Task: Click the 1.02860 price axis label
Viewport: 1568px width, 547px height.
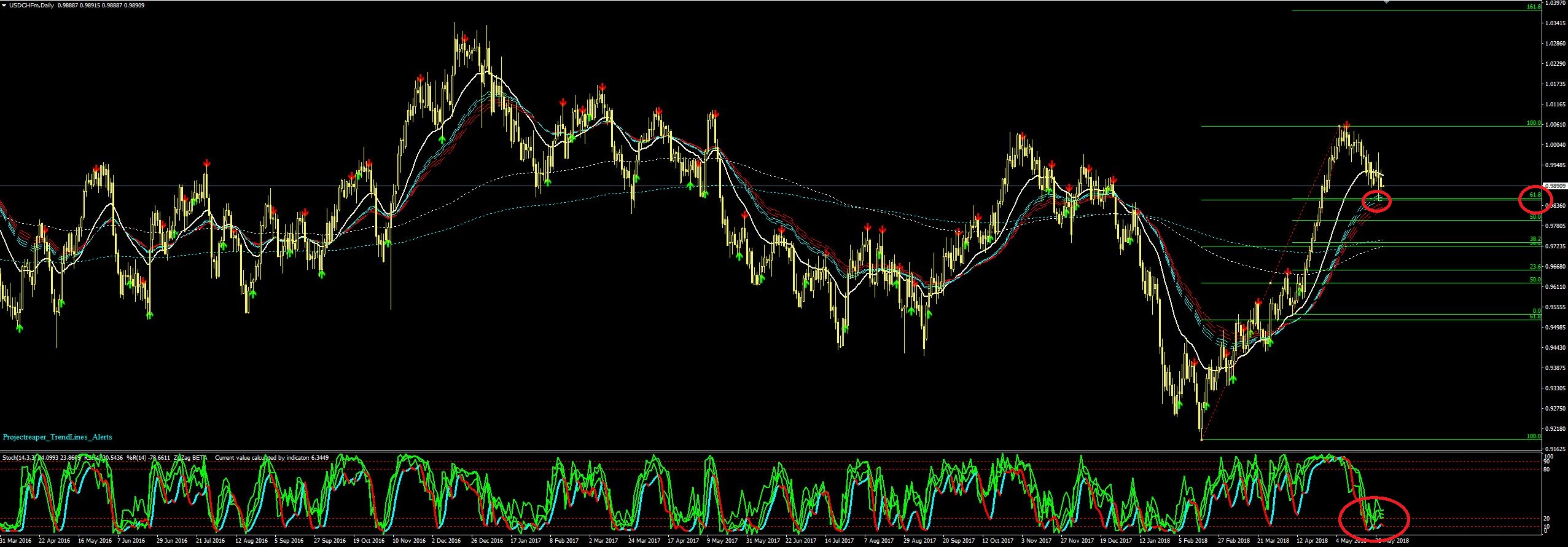Action: (x=1554, y=44)
